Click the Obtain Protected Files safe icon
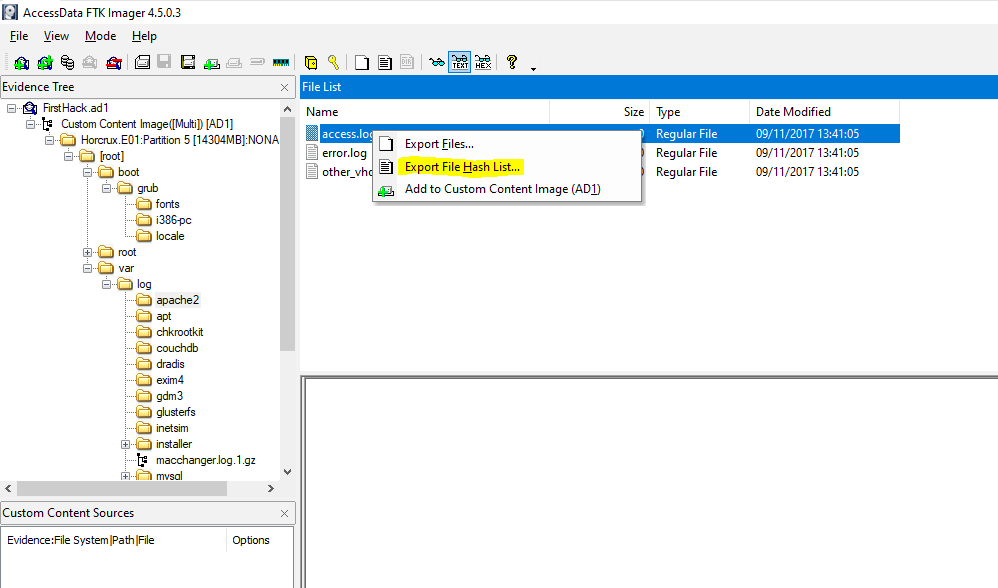Screen dimensions: 998x588 click(x=311, y=62)
